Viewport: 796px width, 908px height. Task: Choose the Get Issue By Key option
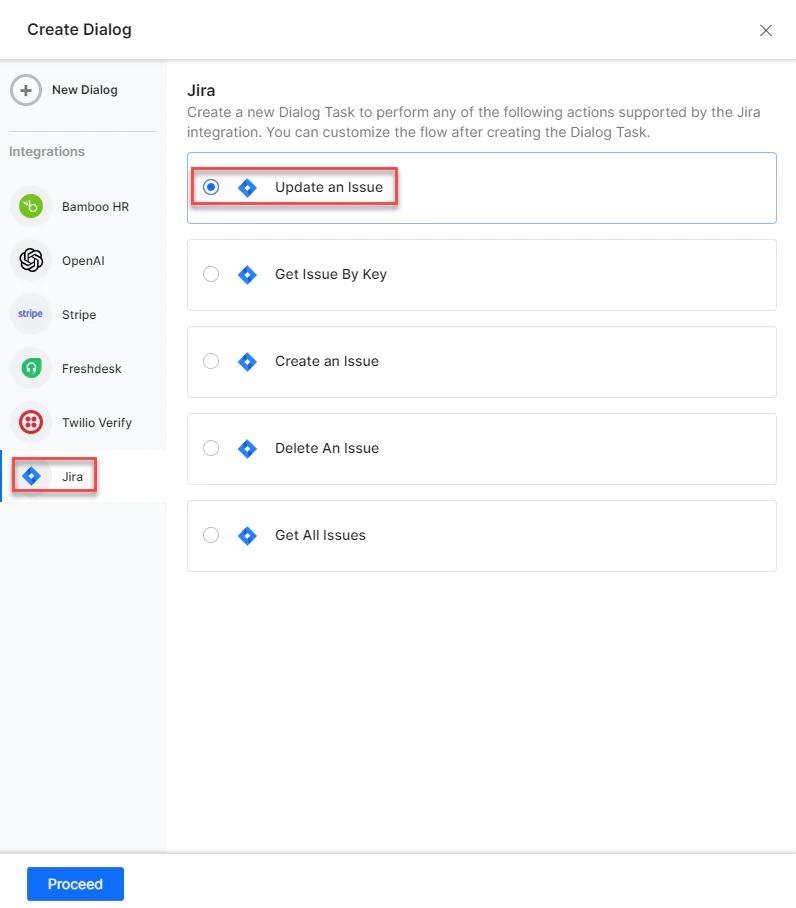point(211,274)
